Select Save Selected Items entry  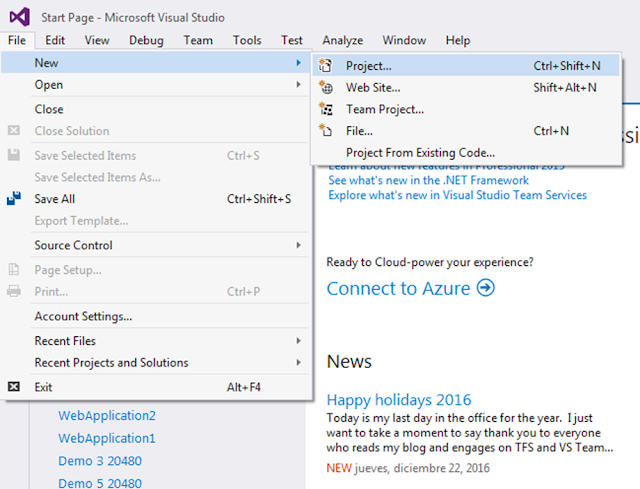[x=155, y=155]
